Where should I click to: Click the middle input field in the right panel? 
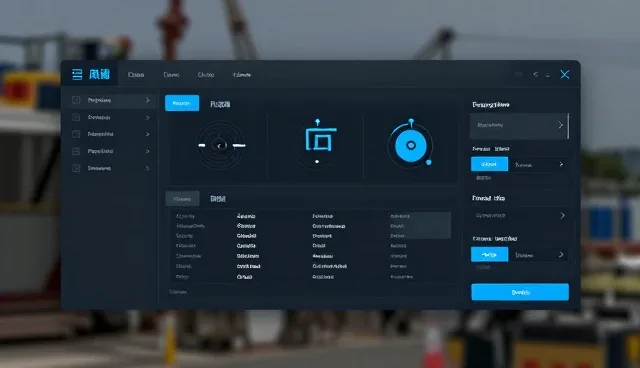519,215
